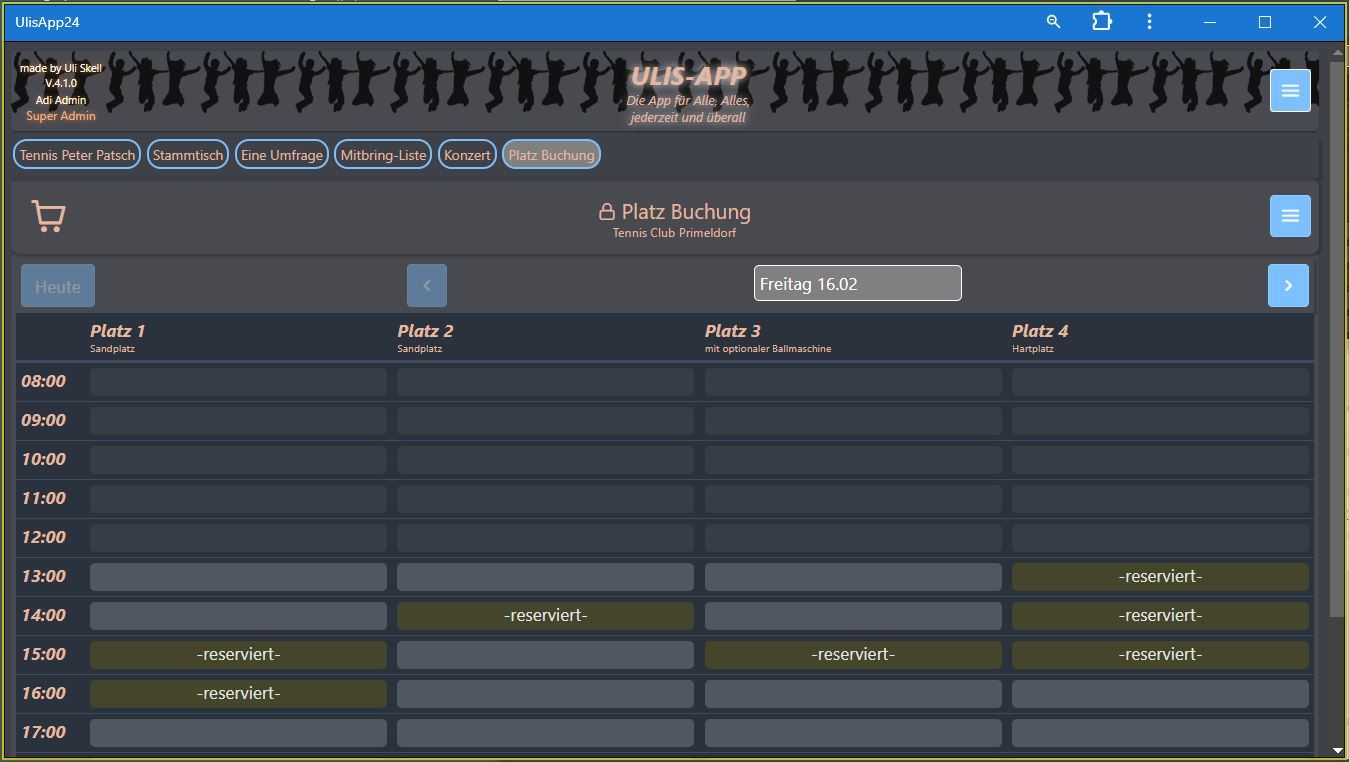Go to previous day with left chevron

click(x=427, y=286)
